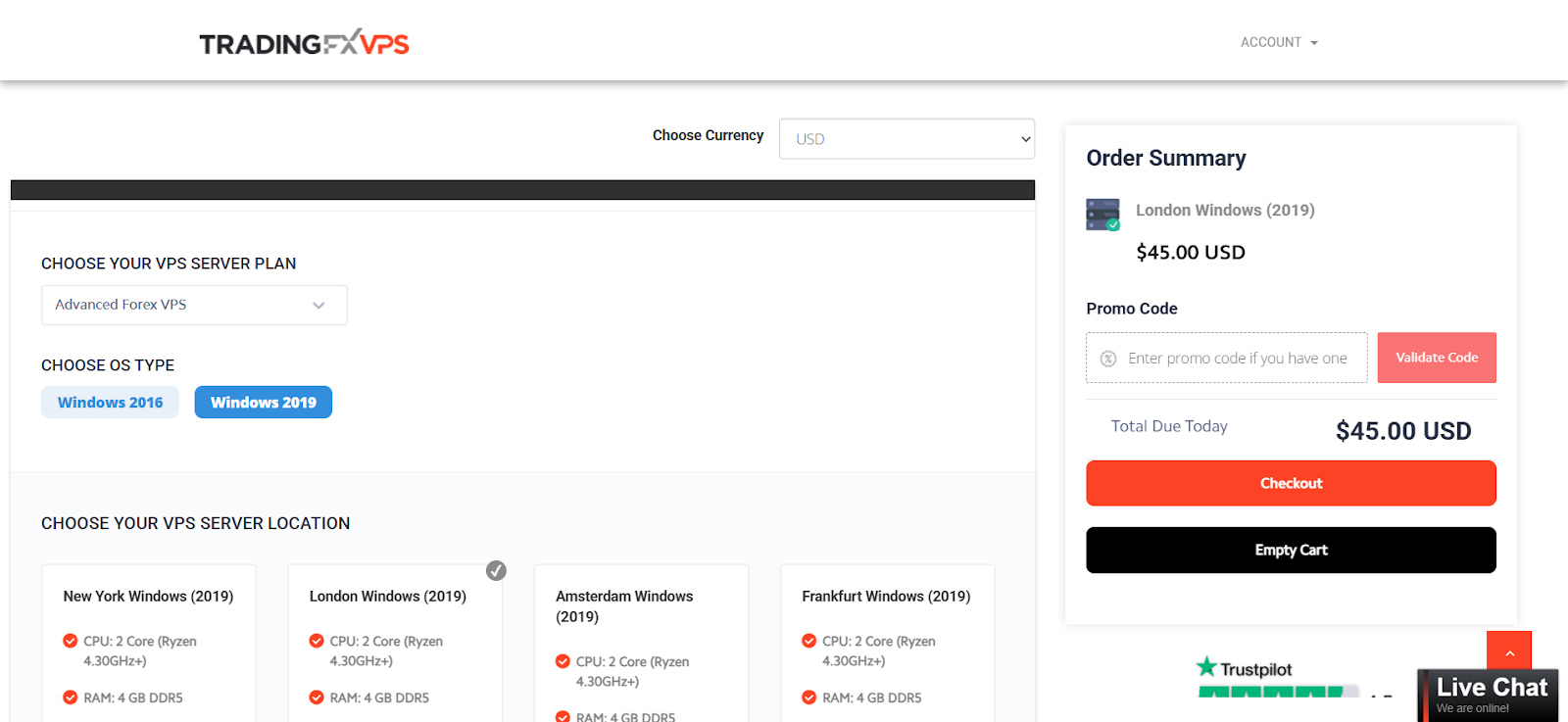Click the 'Total Due Today' label

tap(1169, 426)
